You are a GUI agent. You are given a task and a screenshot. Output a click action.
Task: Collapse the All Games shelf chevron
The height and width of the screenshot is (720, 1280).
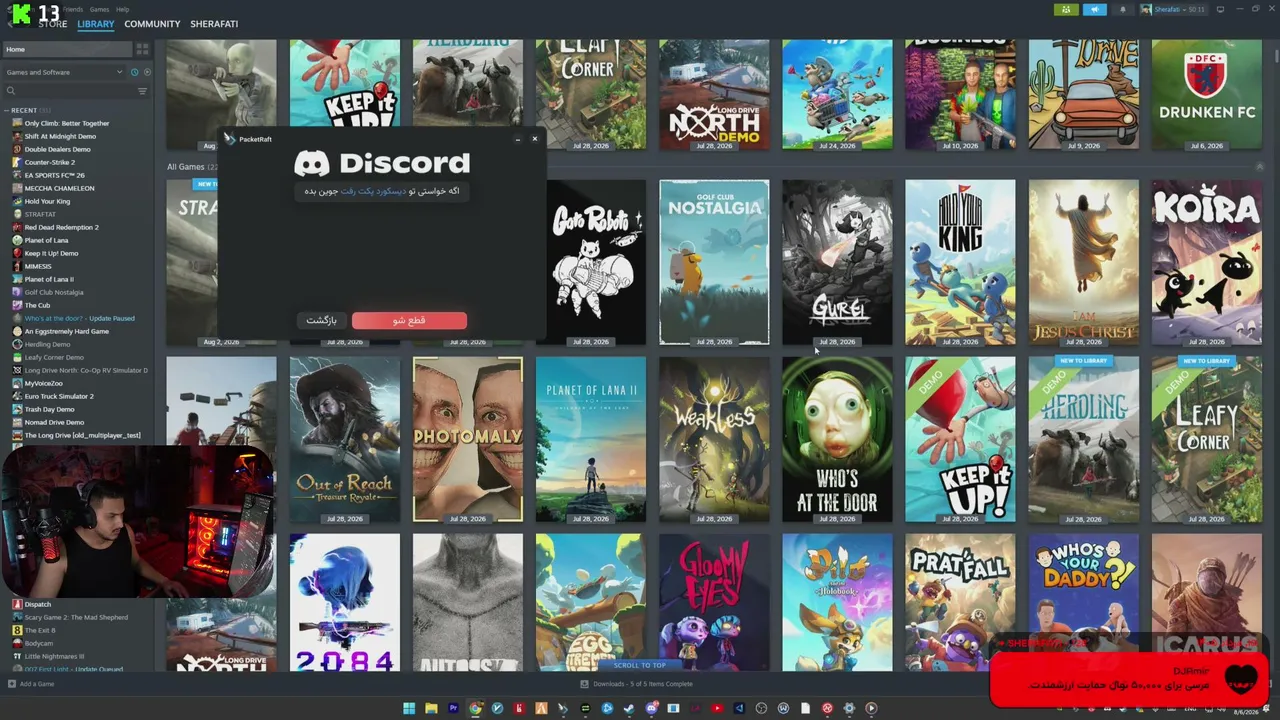[1259, 166]
